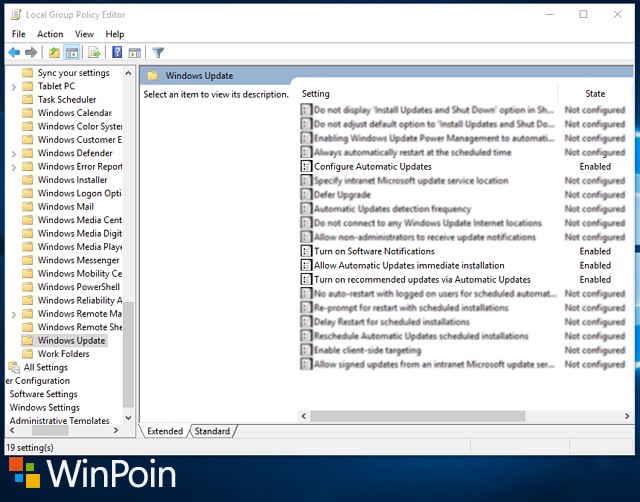The height and width of the screenshot is (502, 640).
Task: Open the Help toolbar icon
Action: pyautogui.click(x=117, y=52)
